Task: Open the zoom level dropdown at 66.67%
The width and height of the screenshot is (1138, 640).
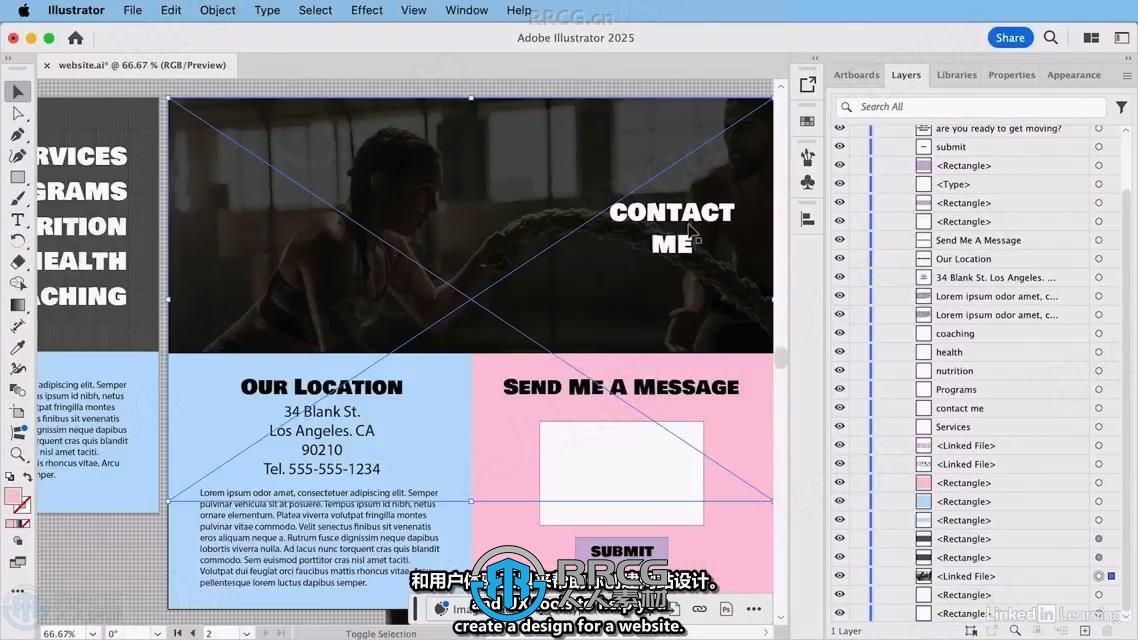Action: pos(92,633)
